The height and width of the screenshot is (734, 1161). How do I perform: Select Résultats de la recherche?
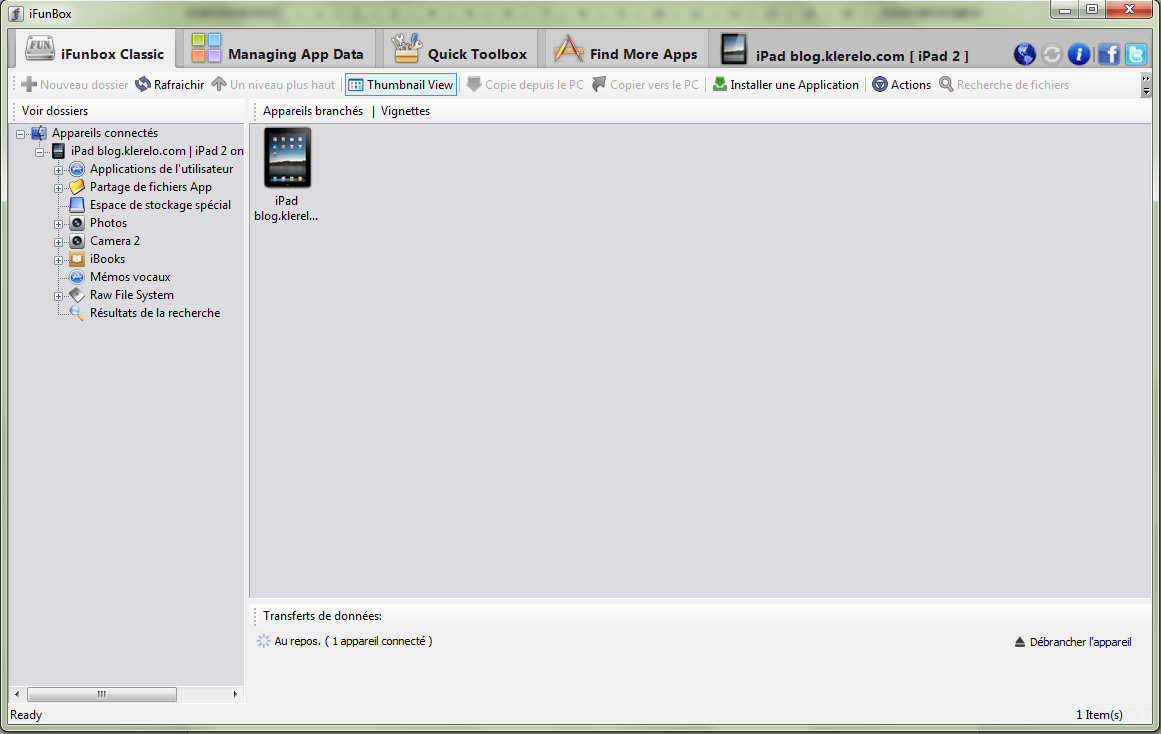pyautogui.click(x=155, y=313)
